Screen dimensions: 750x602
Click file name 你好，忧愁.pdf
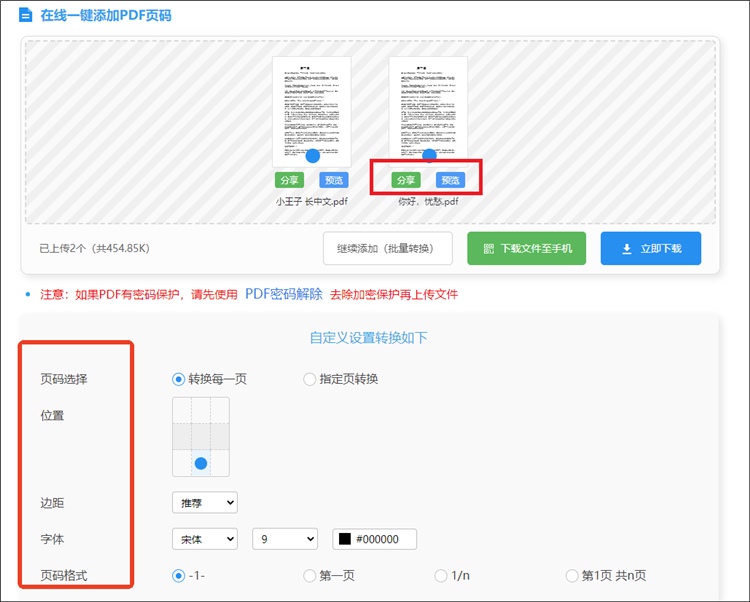point(428,201)
